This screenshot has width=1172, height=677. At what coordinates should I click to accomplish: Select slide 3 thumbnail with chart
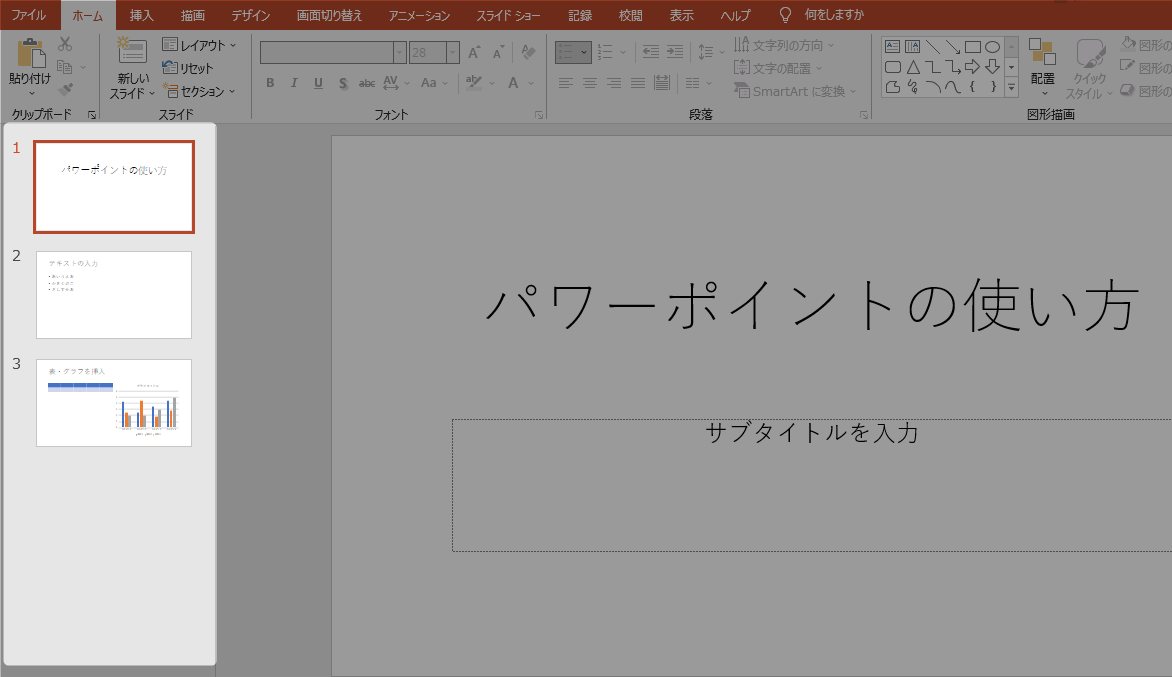click(x=114, y=403)
